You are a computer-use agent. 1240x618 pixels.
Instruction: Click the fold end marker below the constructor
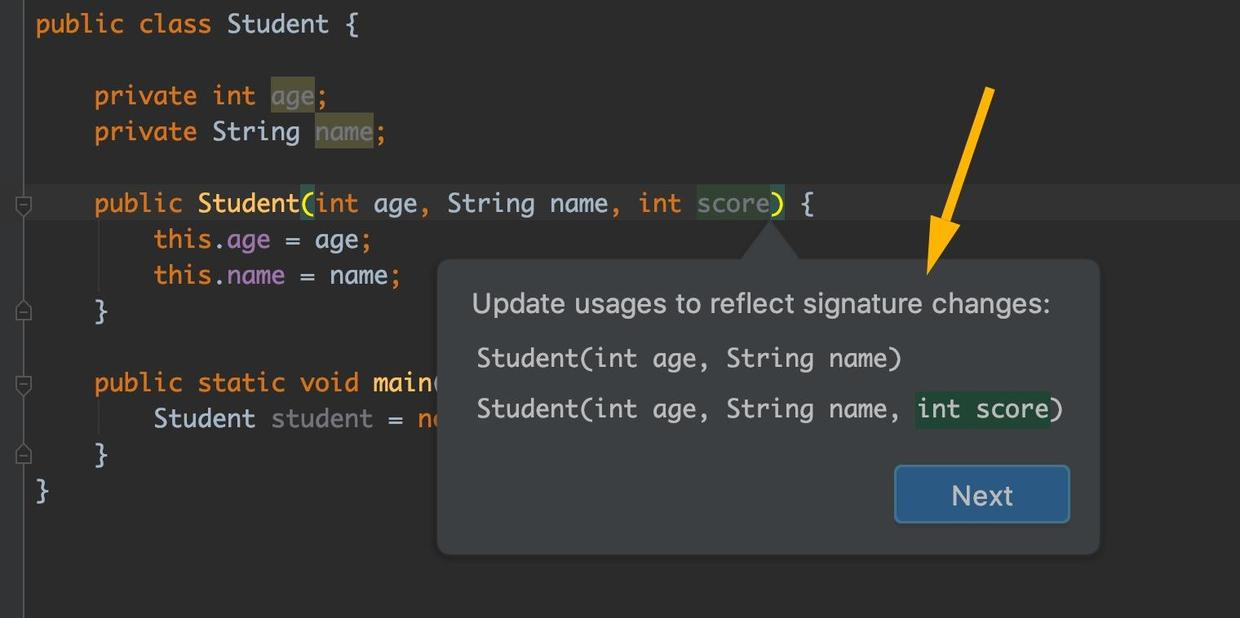24,311
